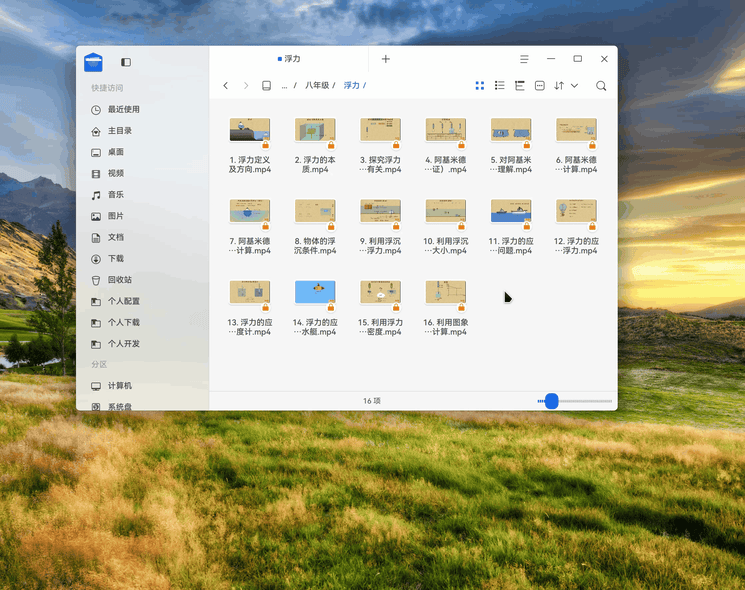The width and height of the screenshot is (745, 590).
Task: Select the video 14. 浮力的应…水艇.mp4
Action: (315, 308)
